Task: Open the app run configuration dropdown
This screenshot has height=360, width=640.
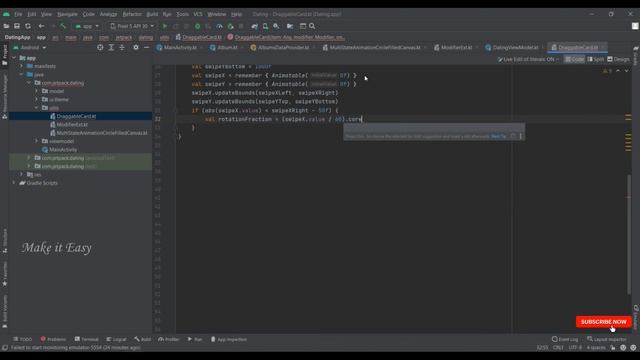Action: [x=87, y=26]
